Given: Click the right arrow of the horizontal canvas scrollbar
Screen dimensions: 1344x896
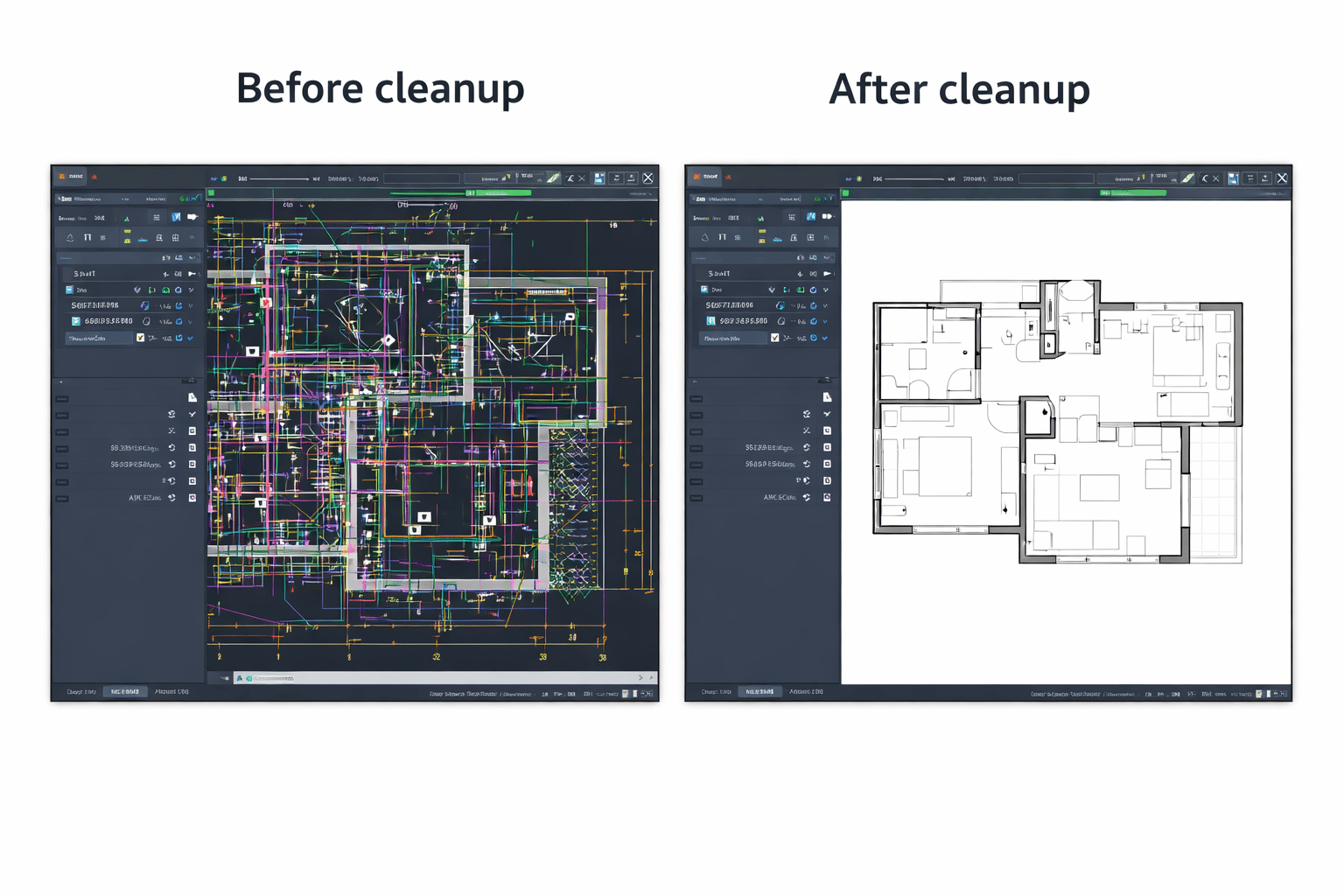Looking at the screenshot, I should click(x=640, y=677).
